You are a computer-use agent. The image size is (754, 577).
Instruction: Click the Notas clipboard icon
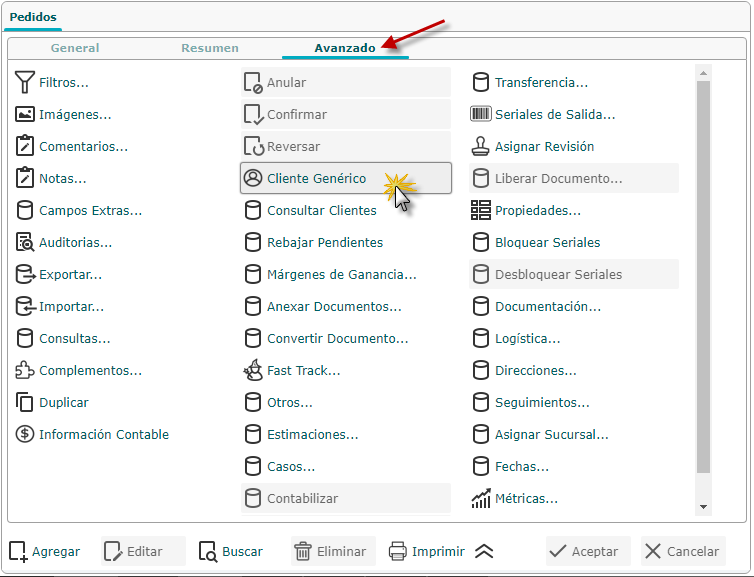(x=25, y=178)
